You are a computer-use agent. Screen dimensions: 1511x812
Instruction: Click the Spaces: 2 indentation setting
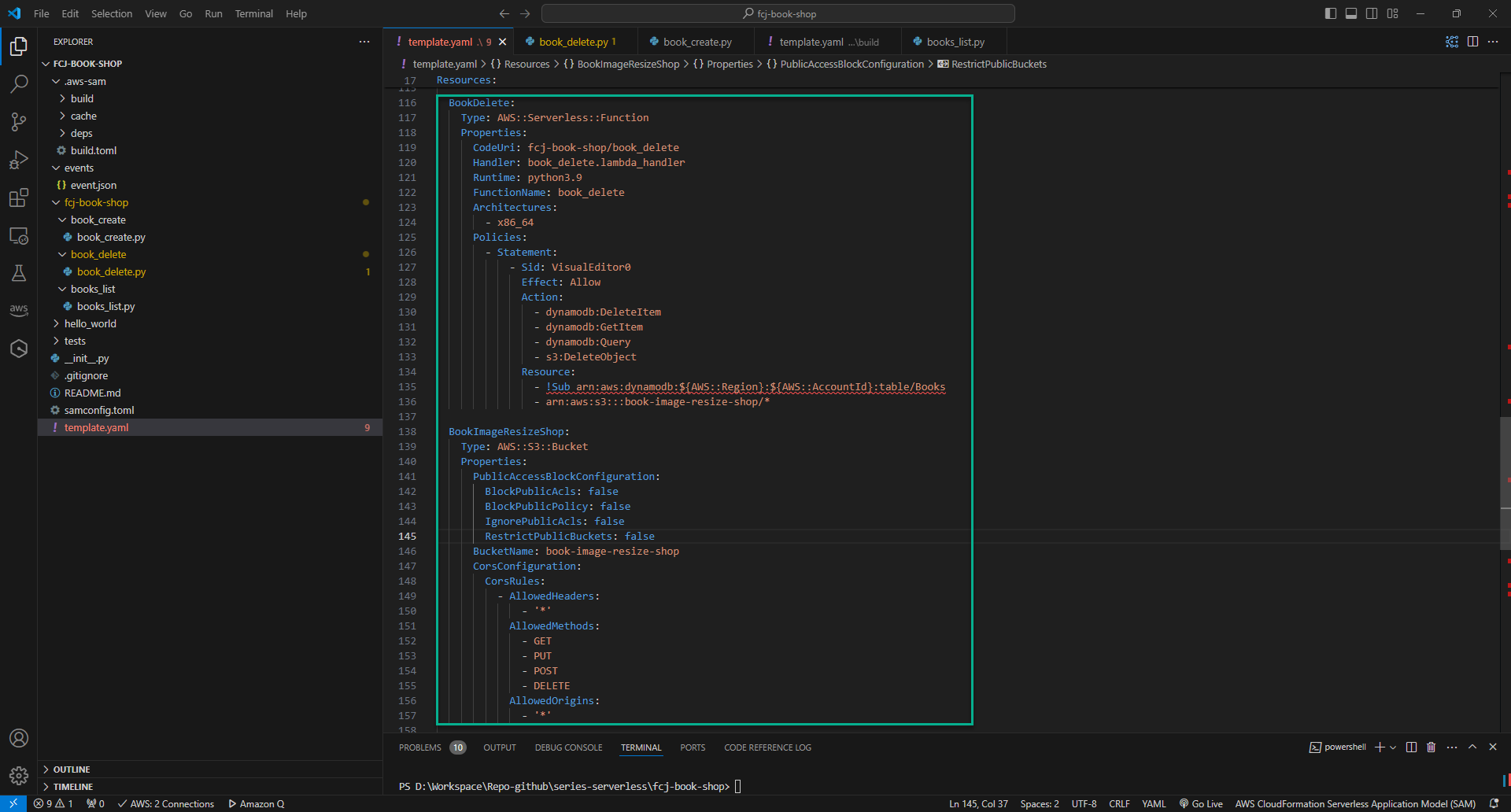click(x=1040, y=803)
